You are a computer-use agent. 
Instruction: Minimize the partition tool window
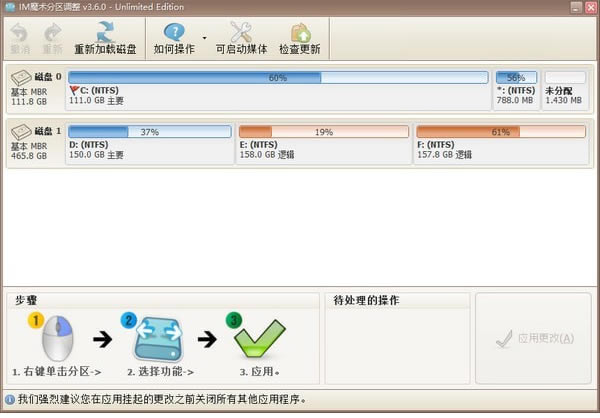pyautogui.click(x=576, y=7)
